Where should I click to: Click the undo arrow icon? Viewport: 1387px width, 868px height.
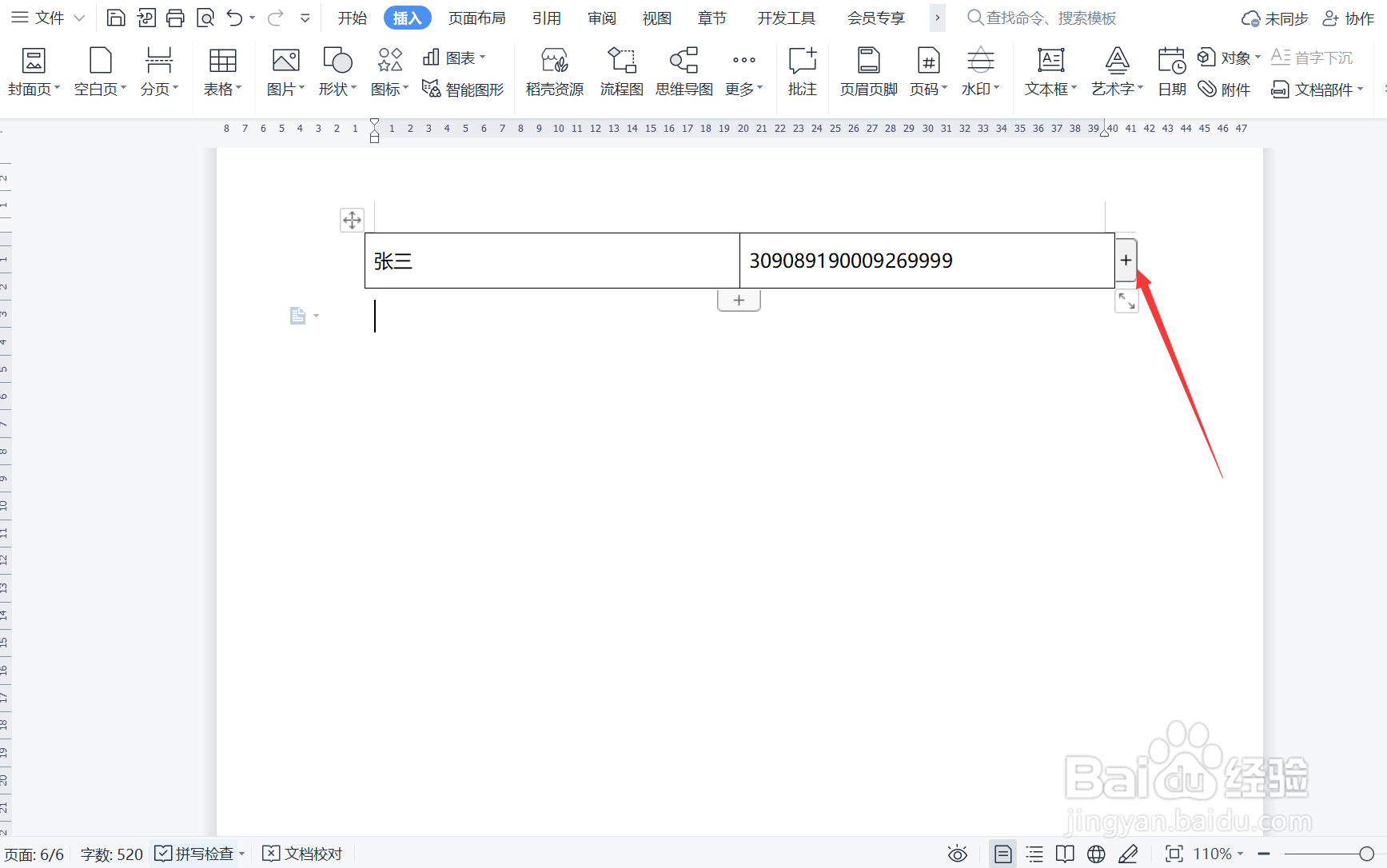coord(234,18)
